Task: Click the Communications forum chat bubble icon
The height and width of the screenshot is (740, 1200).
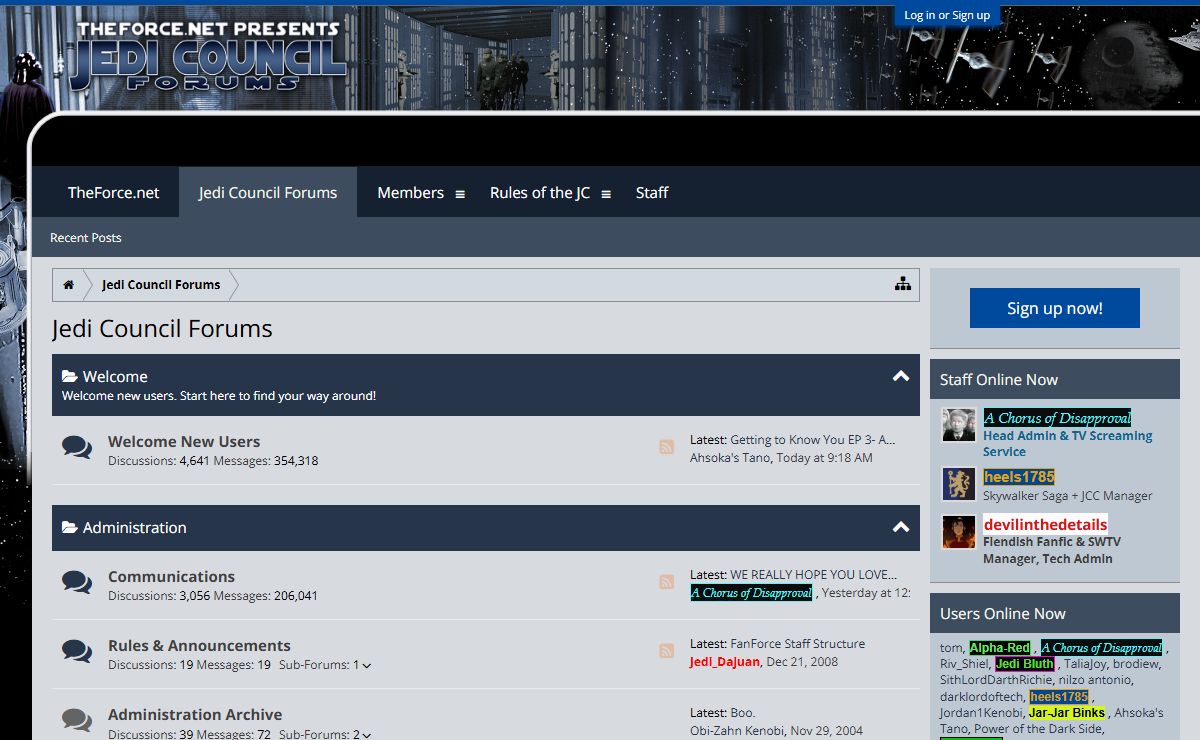Action: click(77, 583)
